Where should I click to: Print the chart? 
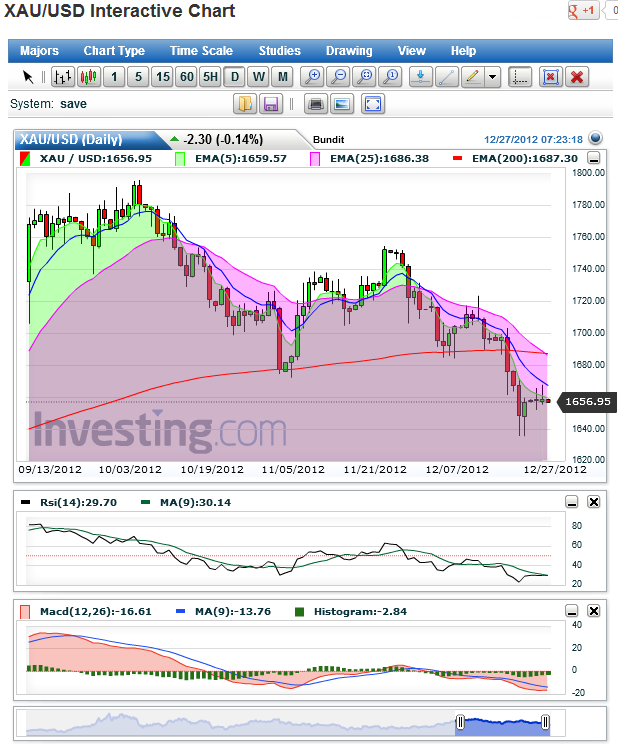[316, 104]
